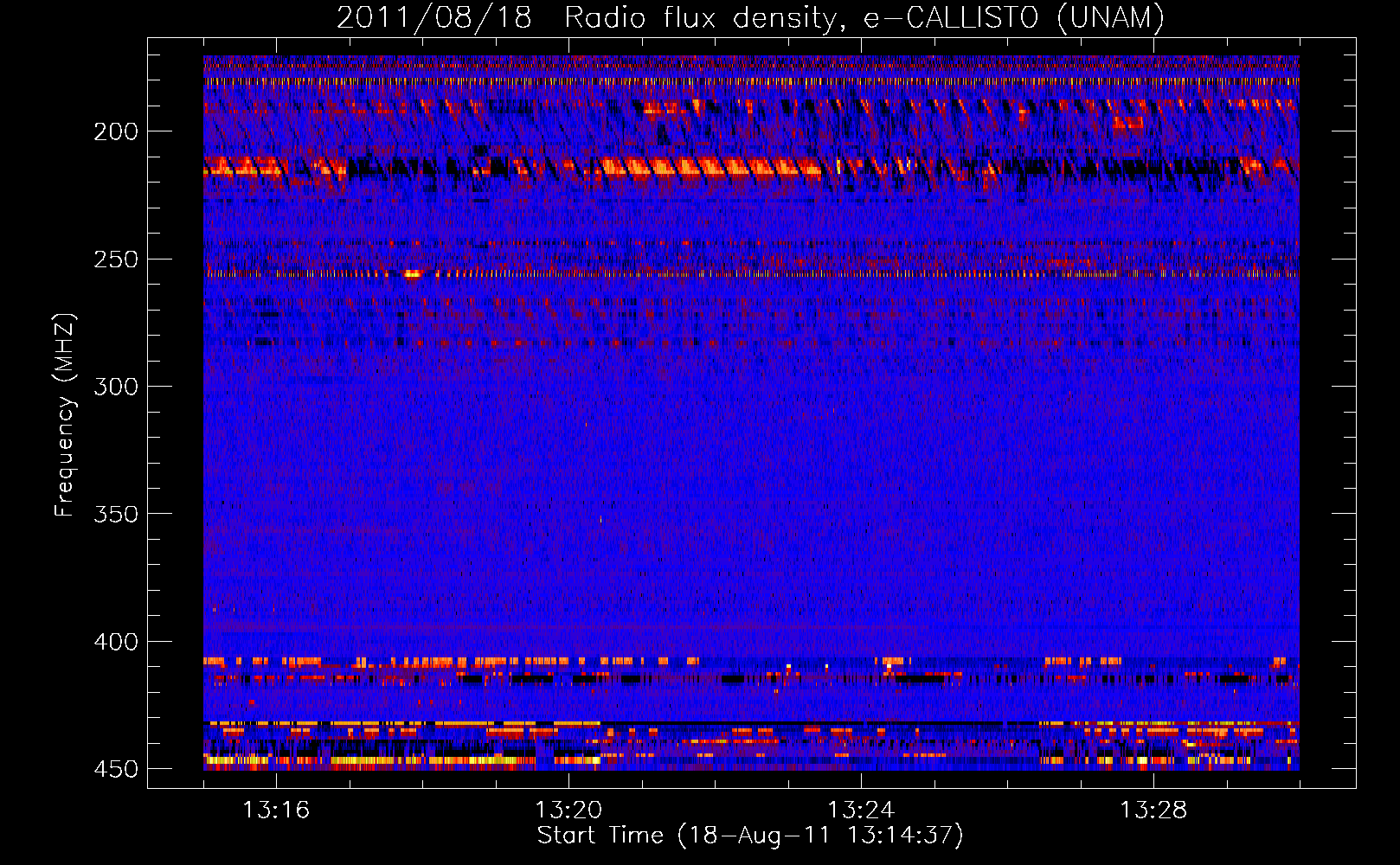Click the "Frequency (MHZ)" axis label
Image resolution: width=1400 pixels, height=865 pixels.
64,414
